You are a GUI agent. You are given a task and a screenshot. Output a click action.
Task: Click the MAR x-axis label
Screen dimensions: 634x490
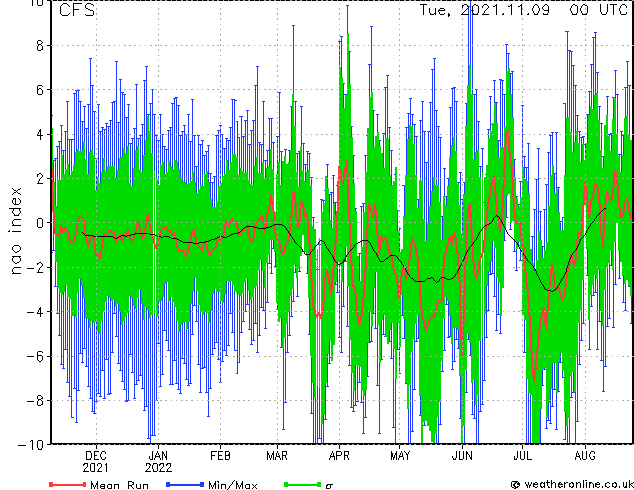click(x=277, y=456)
